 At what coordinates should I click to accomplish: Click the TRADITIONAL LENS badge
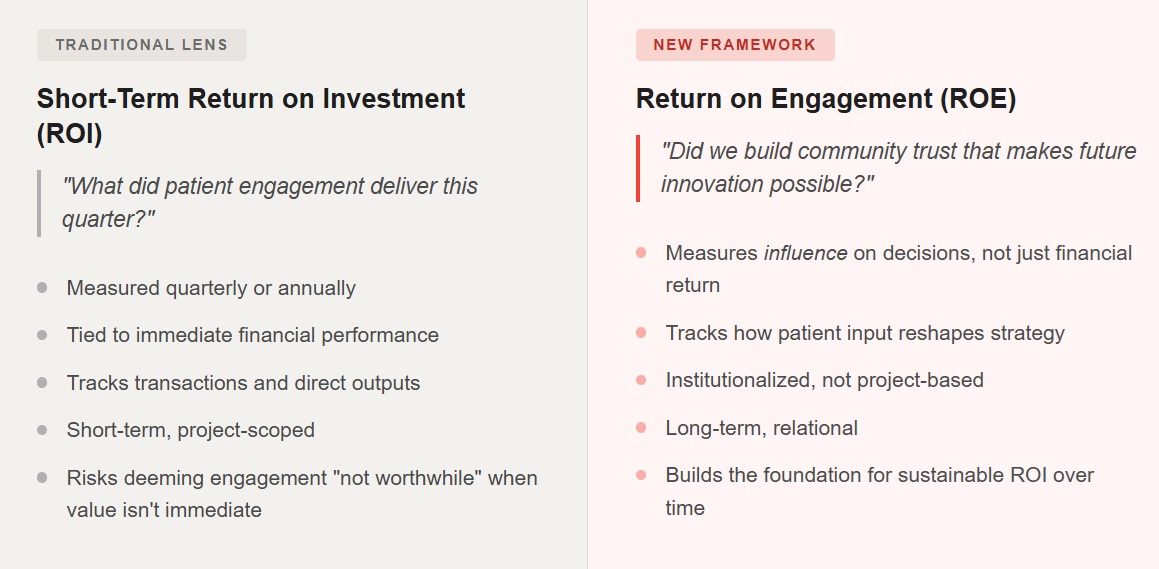[141, 45]
